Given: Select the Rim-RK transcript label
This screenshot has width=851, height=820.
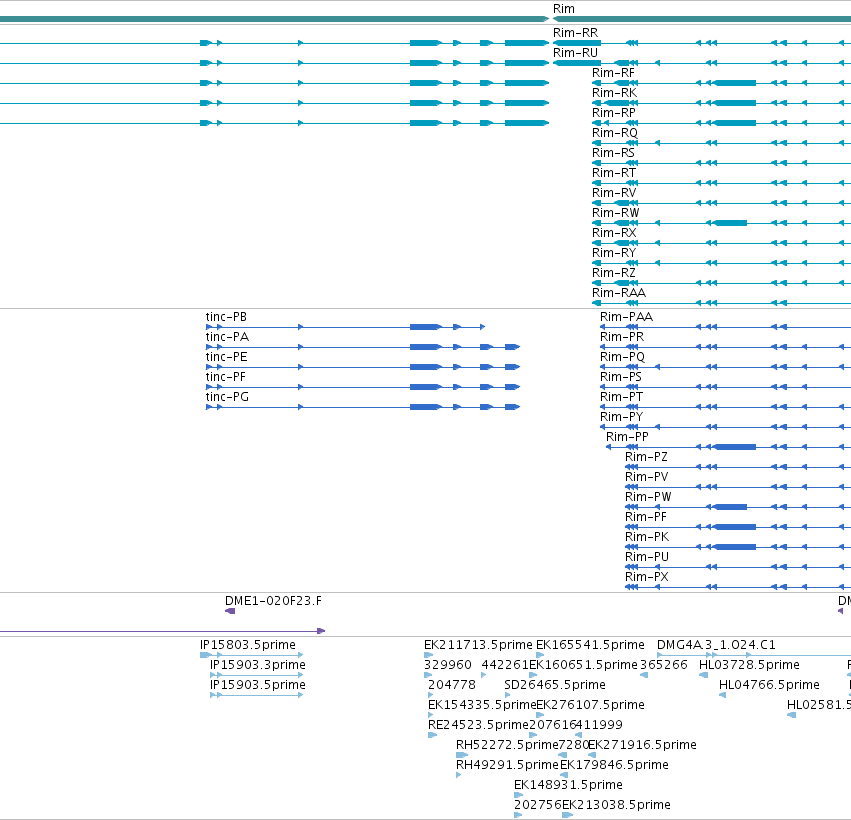Looking at the screenshot, I should click(614, 93).
